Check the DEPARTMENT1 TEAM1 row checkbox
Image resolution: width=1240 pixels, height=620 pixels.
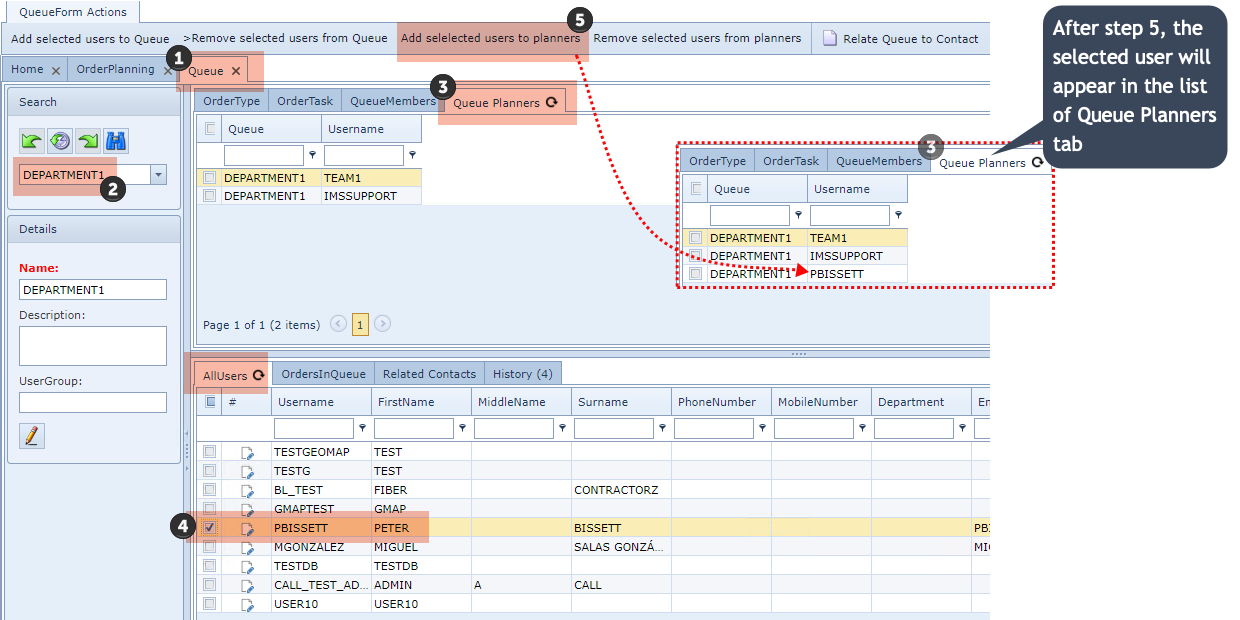209,176
